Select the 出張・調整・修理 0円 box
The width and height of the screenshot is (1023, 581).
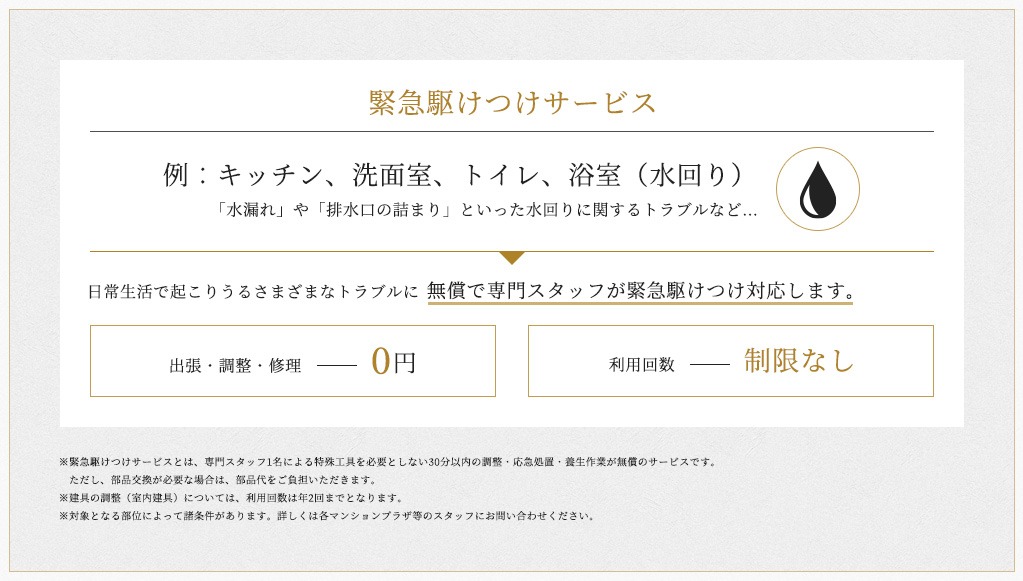[x=293, y=361]
